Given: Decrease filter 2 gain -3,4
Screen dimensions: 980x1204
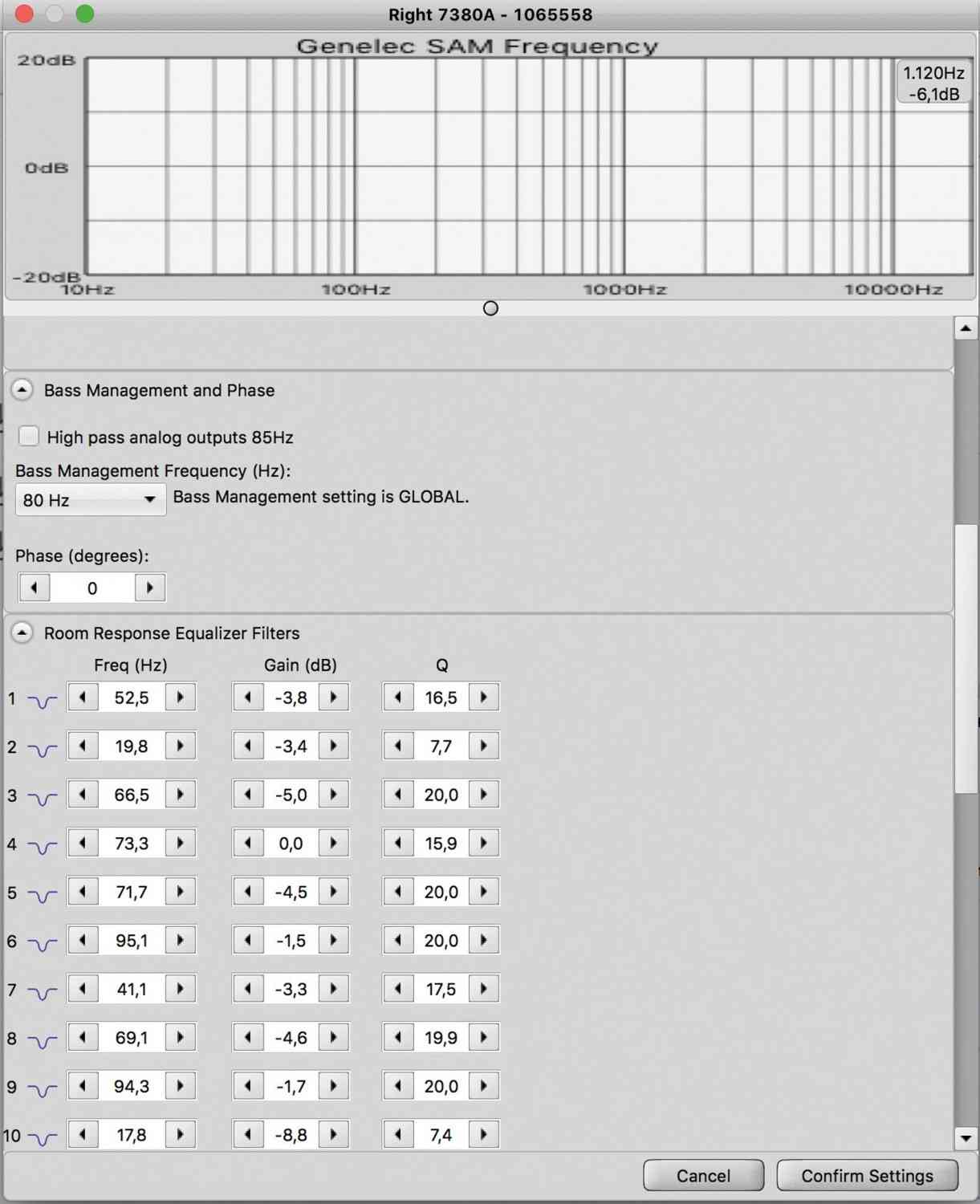Looking at the screenshot, I should click(x=248, y=746).
